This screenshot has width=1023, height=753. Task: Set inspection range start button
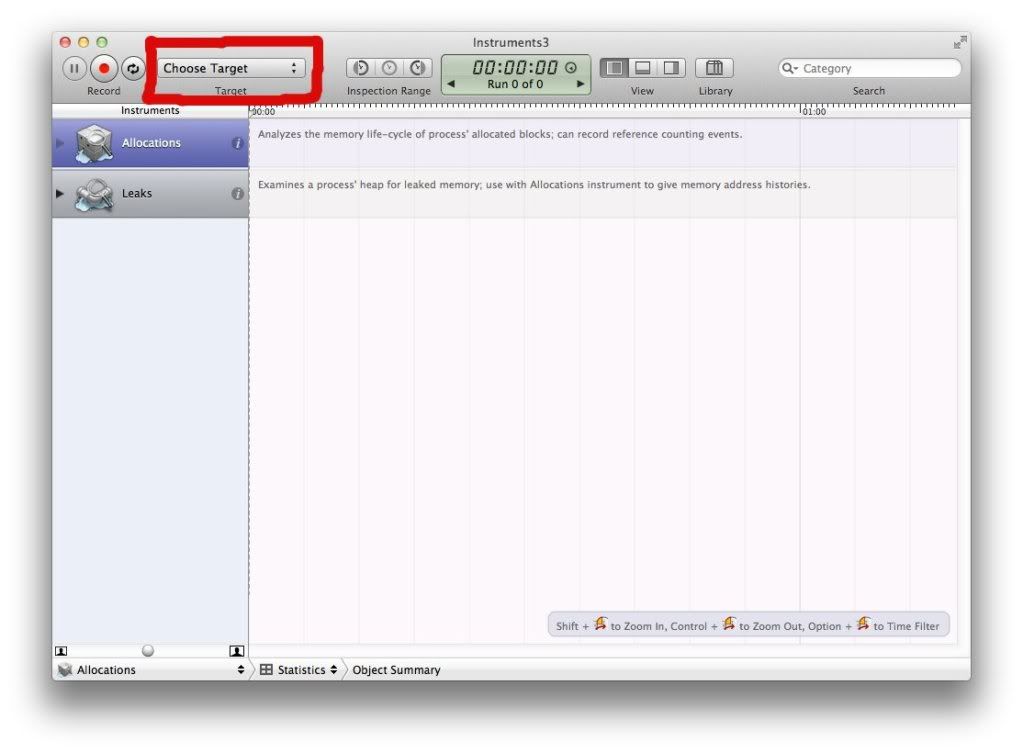tap(361, 68)
